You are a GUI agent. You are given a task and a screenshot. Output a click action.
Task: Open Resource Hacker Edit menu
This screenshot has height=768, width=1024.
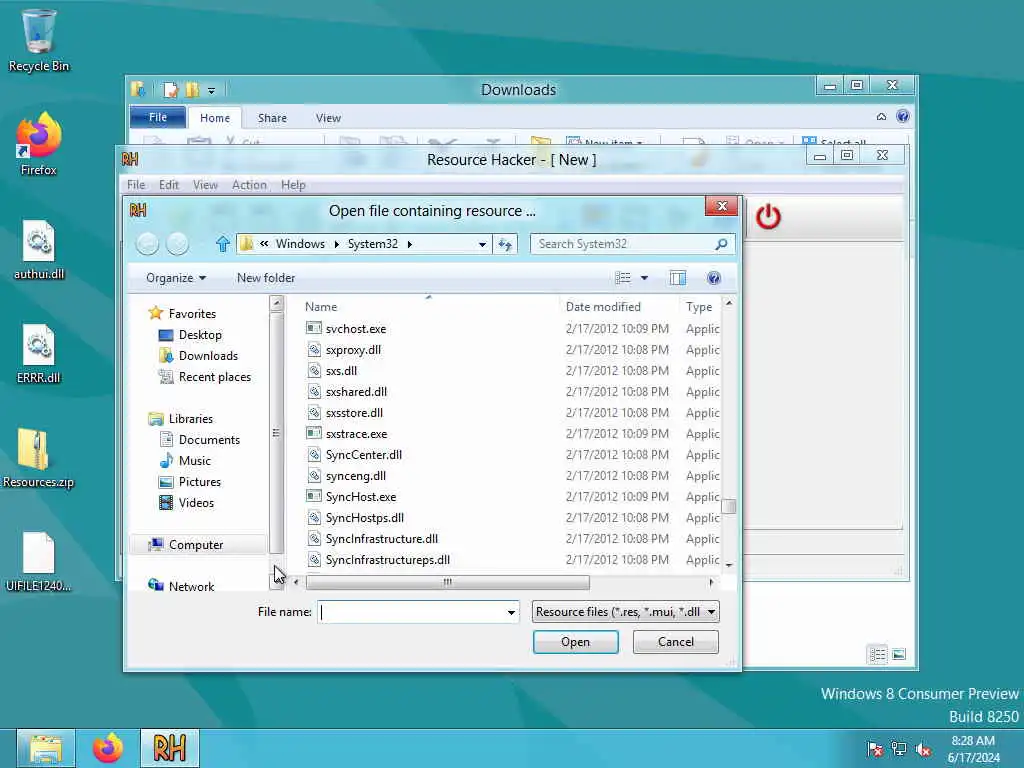coord(168,185)
